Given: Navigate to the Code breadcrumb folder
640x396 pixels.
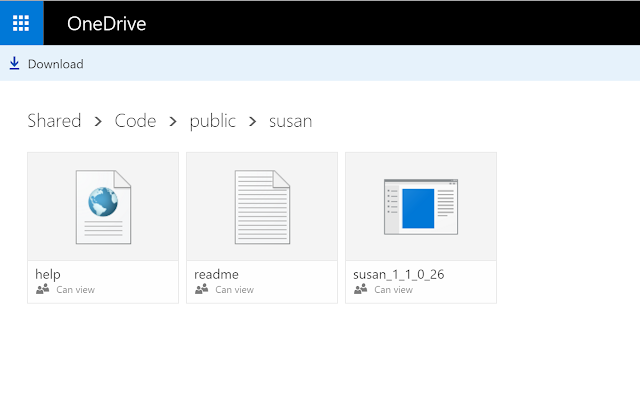Looking at the screenshot, I should click(135, 121).
